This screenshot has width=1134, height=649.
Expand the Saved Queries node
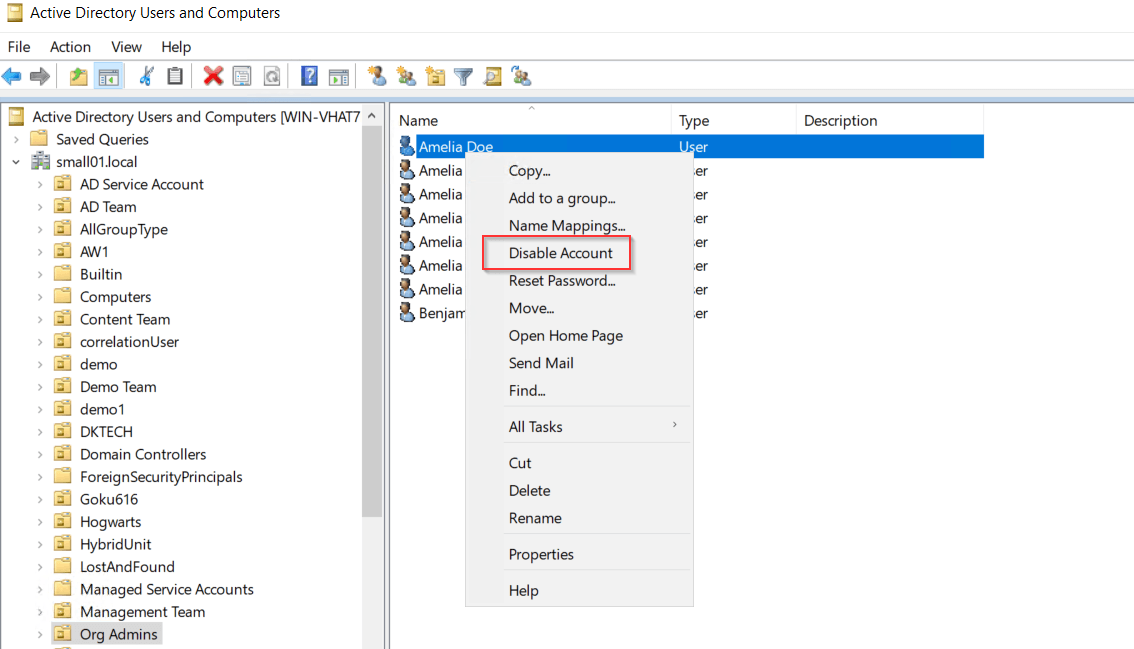16,139
